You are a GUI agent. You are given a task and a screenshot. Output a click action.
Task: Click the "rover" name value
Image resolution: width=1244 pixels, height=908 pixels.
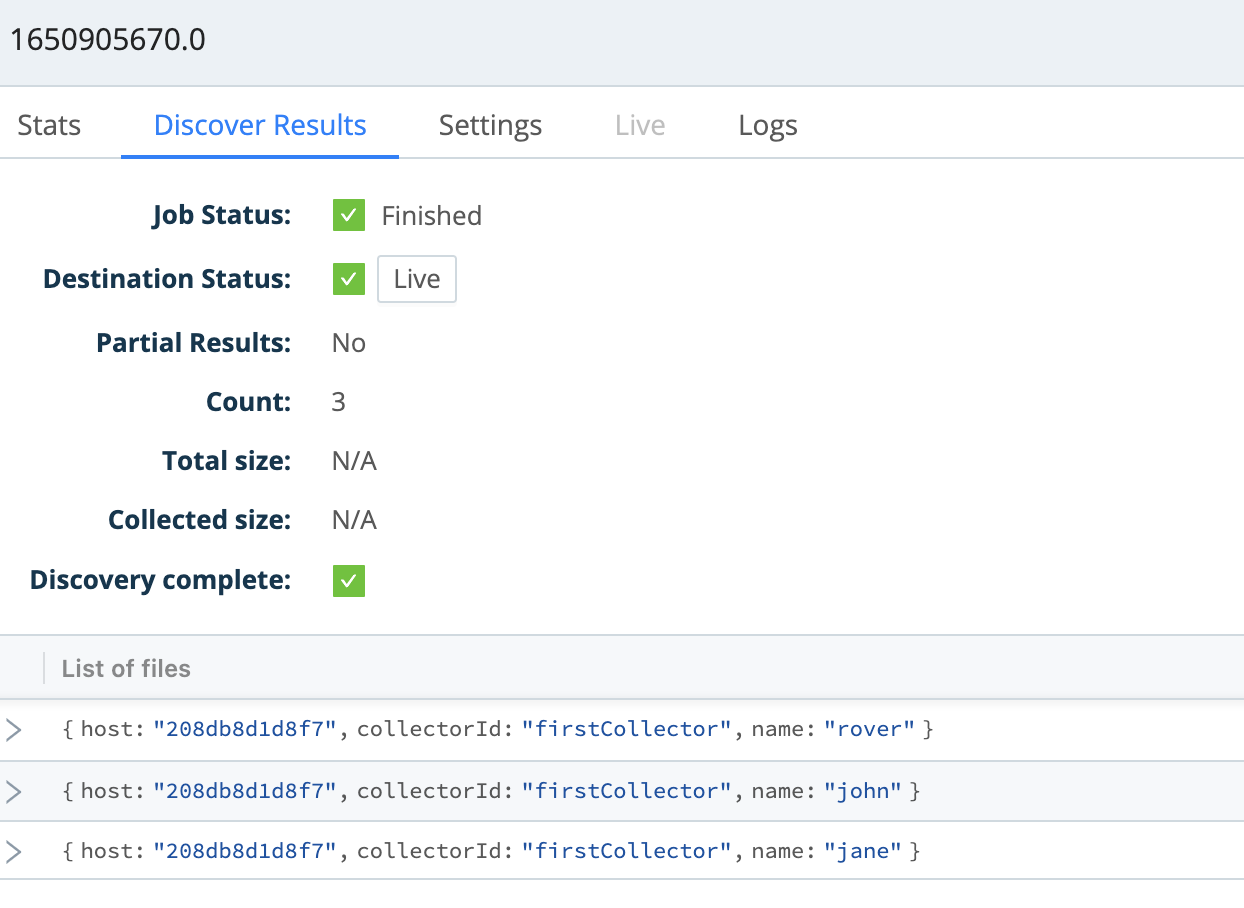[x=869, y=730]
